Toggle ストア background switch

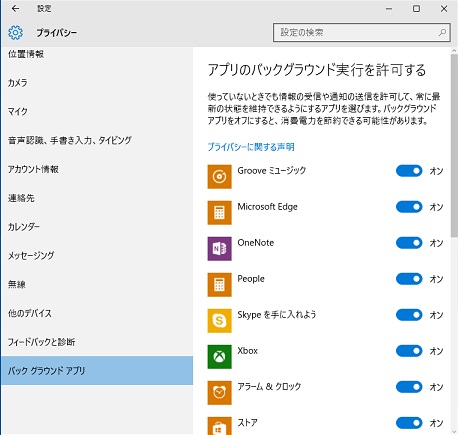[409, 423]
